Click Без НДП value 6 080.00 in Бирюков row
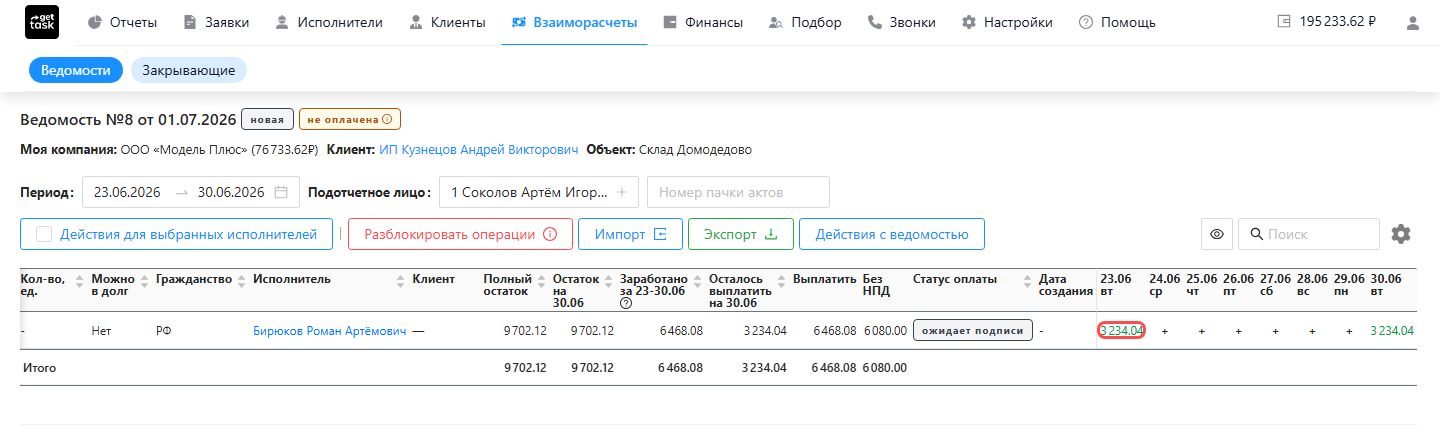Screen dimensions: 1440x445 click(885, 331)
